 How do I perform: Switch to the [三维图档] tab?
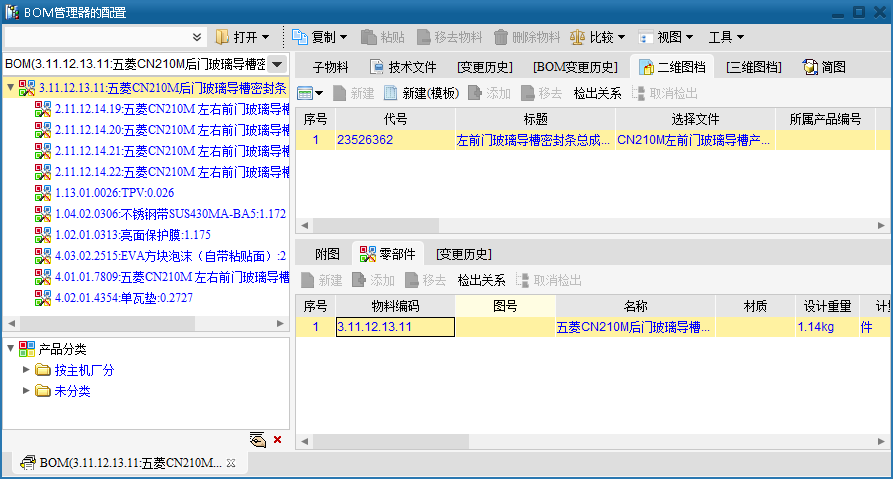click(x=753, y=67)
